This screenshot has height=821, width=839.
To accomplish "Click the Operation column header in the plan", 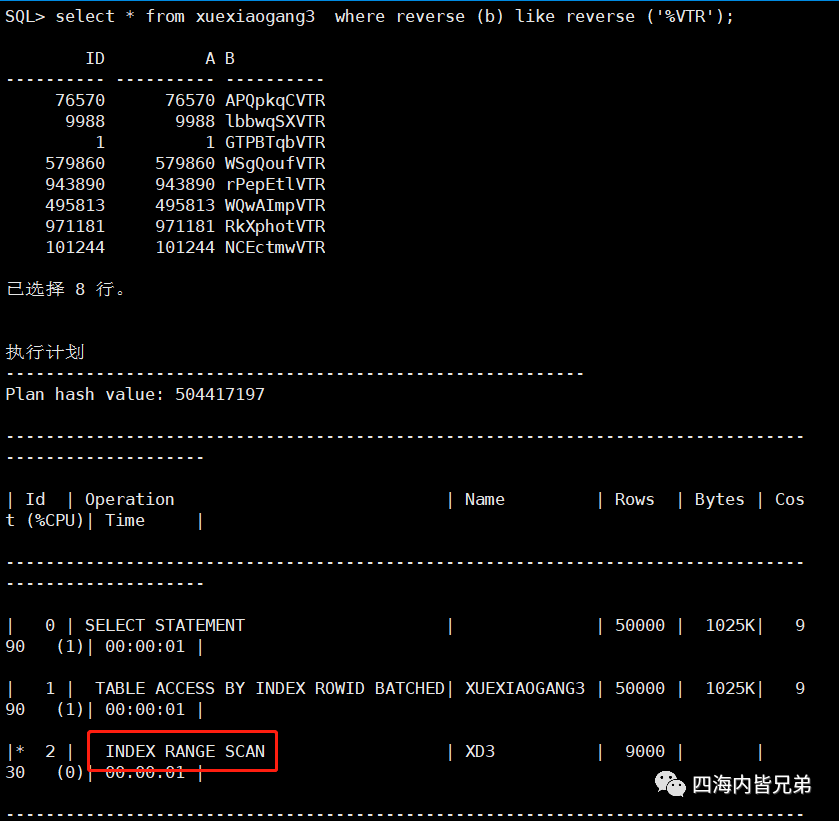I will 129,499.
